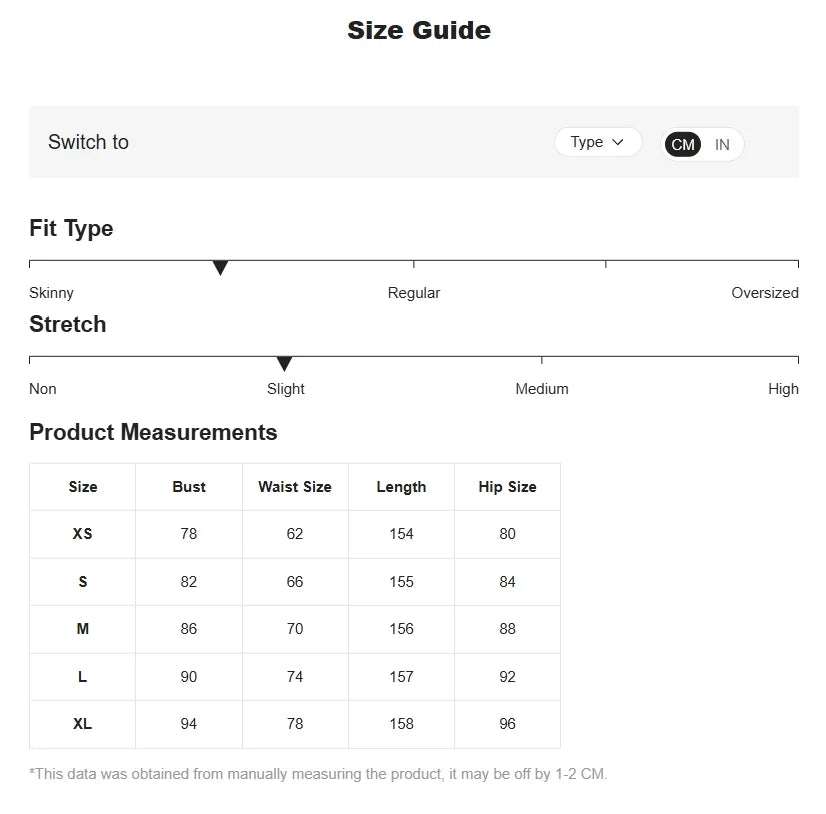Viewport: 826px width, 814px height.
Task: Click the Regular fit label
Action: click(x=414, y=293)
